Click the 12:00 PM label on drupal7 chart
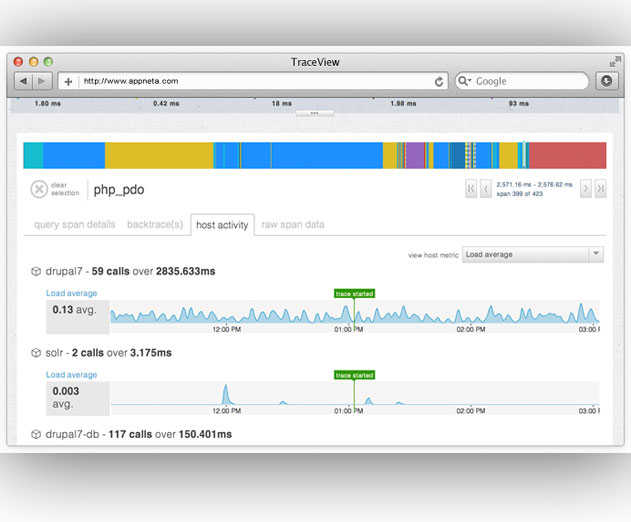 (x=227, y=329)
